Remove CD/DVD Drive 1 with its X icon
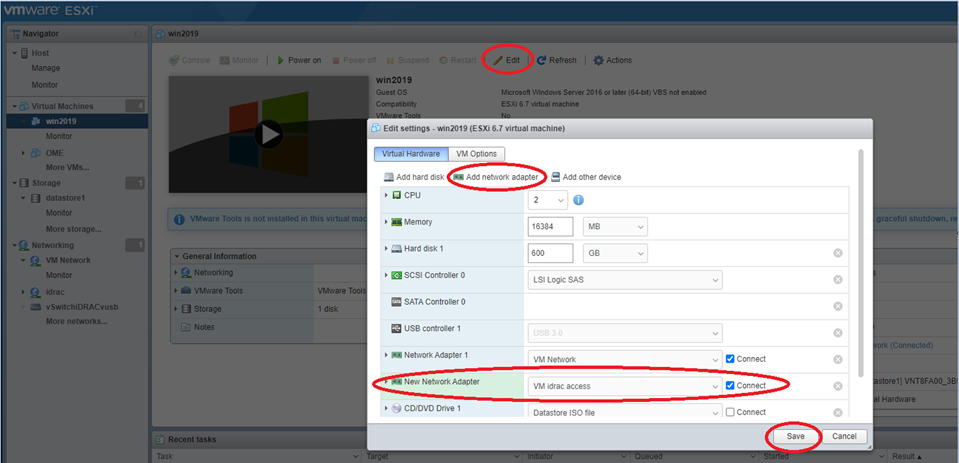 [x=838, y=413]
